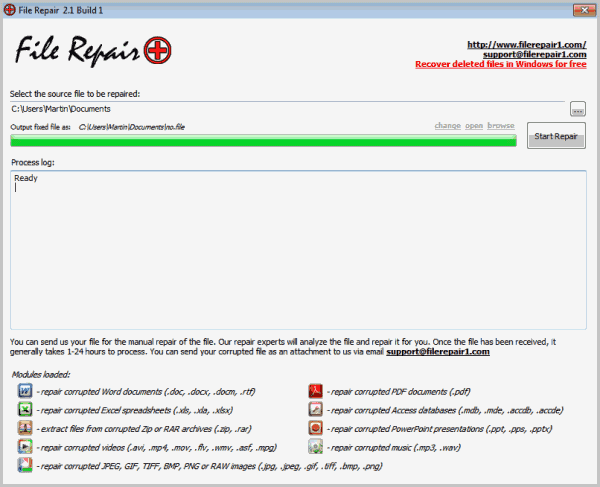Click inside the Process log text area
The height and width of the screenshot is (487, 600).
tap(298, 250)
